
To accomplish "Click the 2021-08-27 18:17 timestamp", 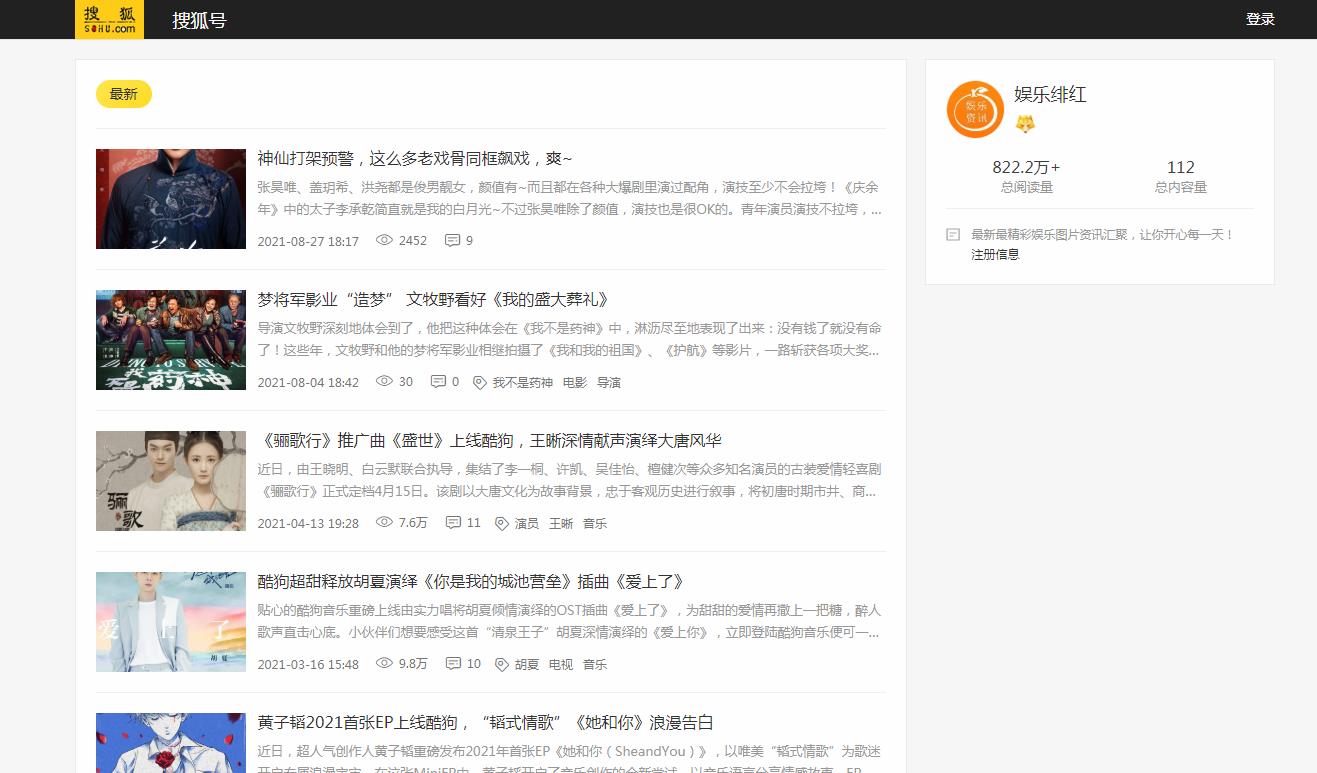I will coord(308,241).
